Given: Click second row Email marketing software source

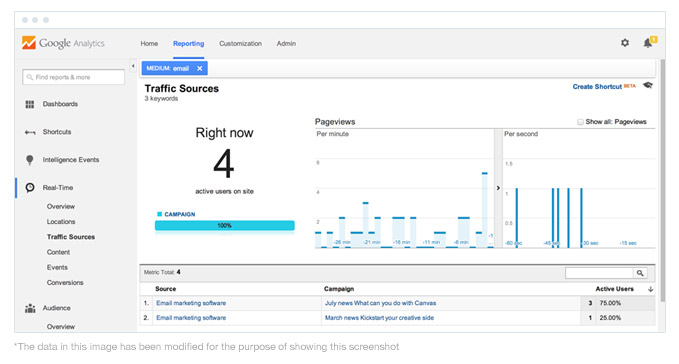Looking at the screenshot, I should pos(191,318).
